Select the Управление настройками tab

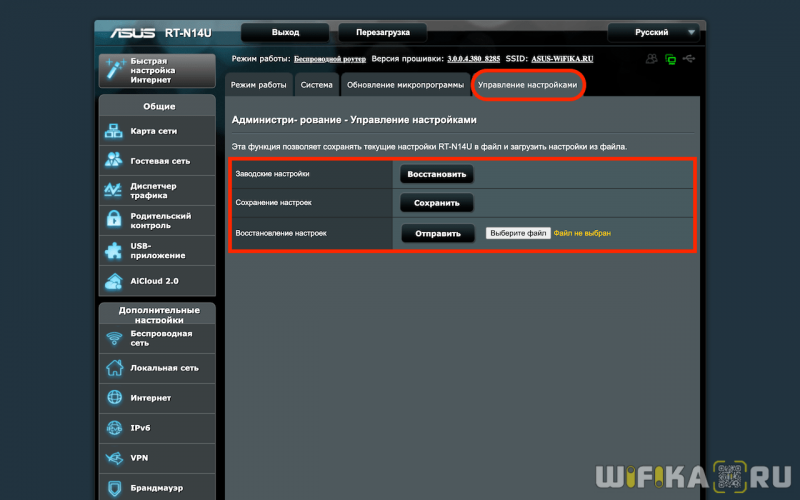coord(528,85)
